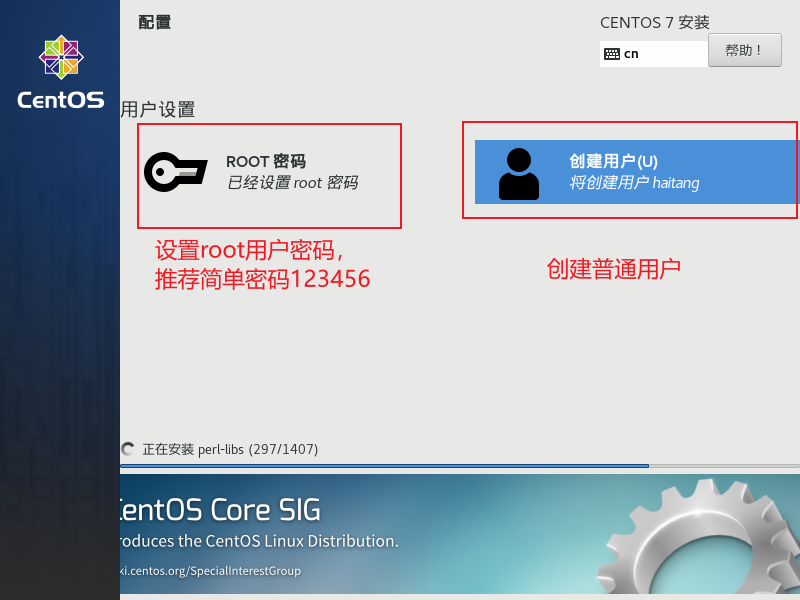The height and width of the screenshot is (600, 800).
Task: Click the centos.org/SpecialInterestGroup banner link
Action: 210,570
